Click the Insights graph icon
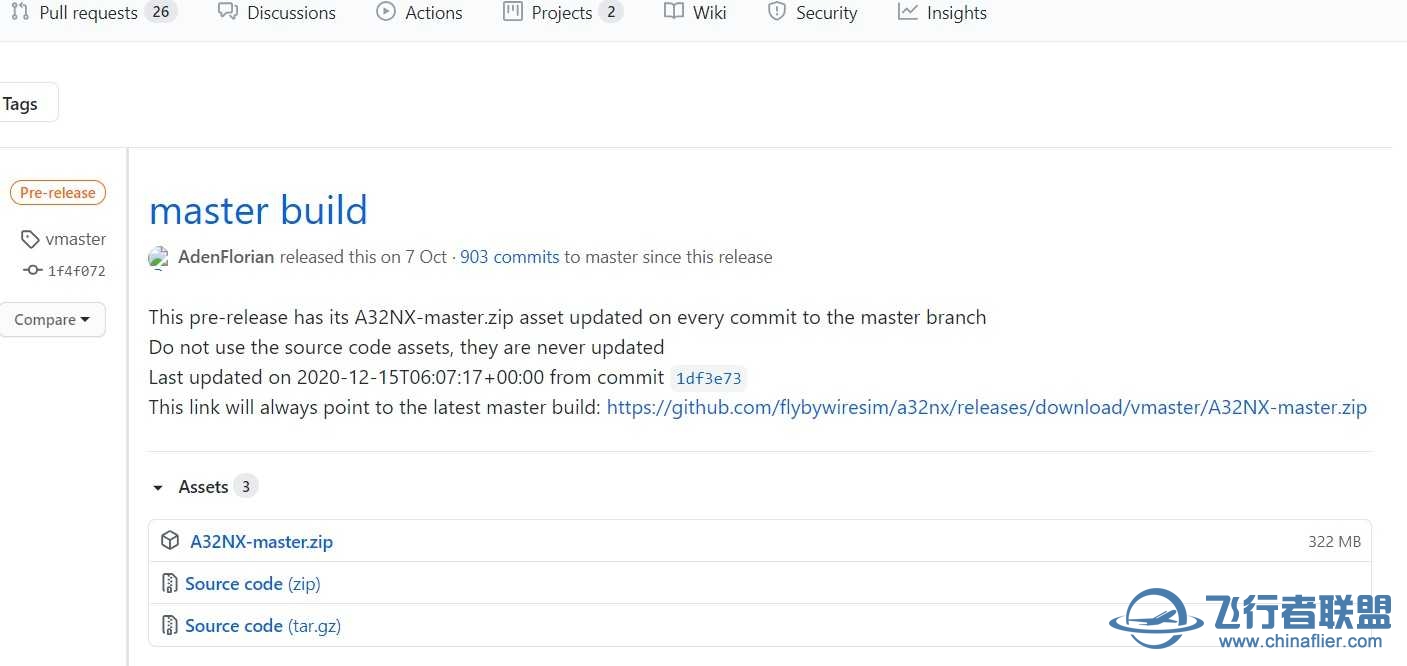Viewport: 1407px width, 666px height. [907, 12]
